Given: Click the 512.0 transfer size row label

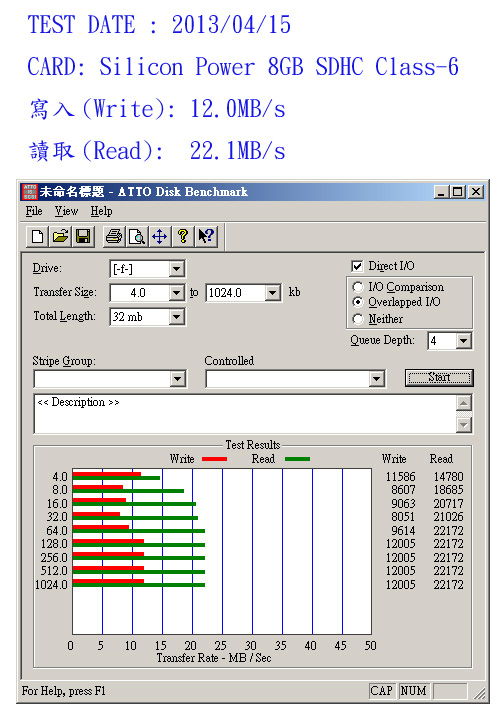Looking at the screenshot, I should (x=54, y=571).
